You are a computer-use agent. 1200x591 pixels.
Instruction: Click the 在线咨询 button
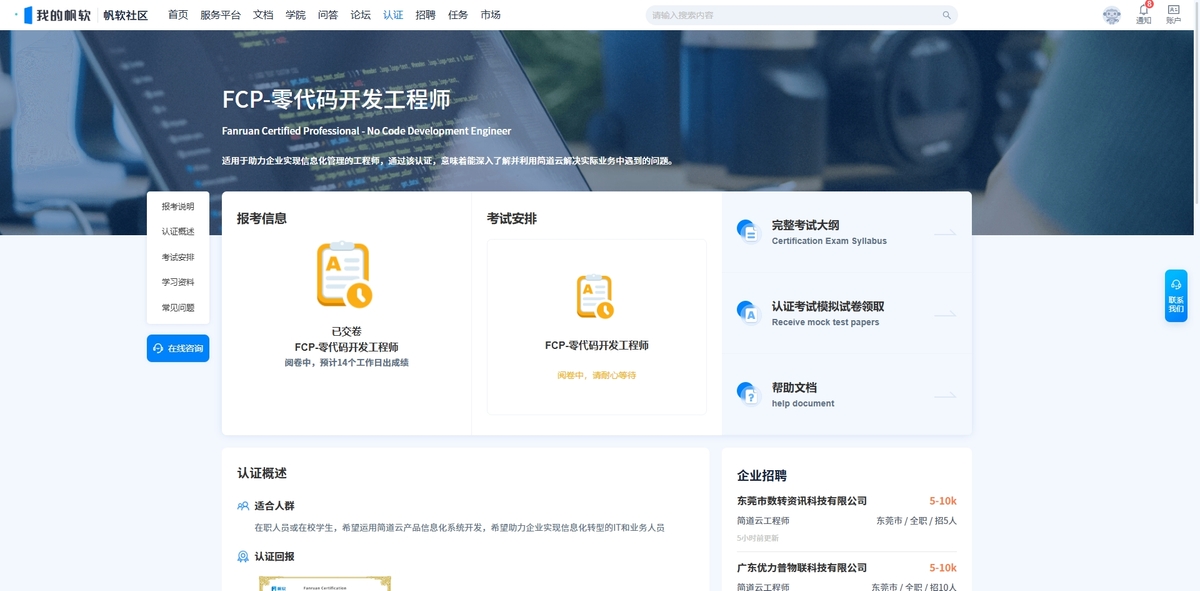[x=178, y=348]
